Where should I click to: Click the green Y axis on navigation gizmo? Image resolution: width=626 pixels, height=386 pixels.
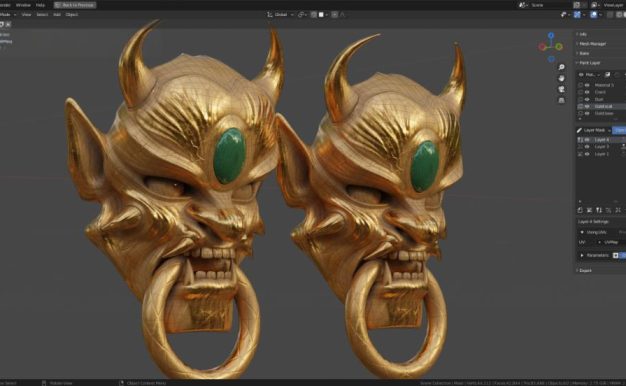[559, 47]
